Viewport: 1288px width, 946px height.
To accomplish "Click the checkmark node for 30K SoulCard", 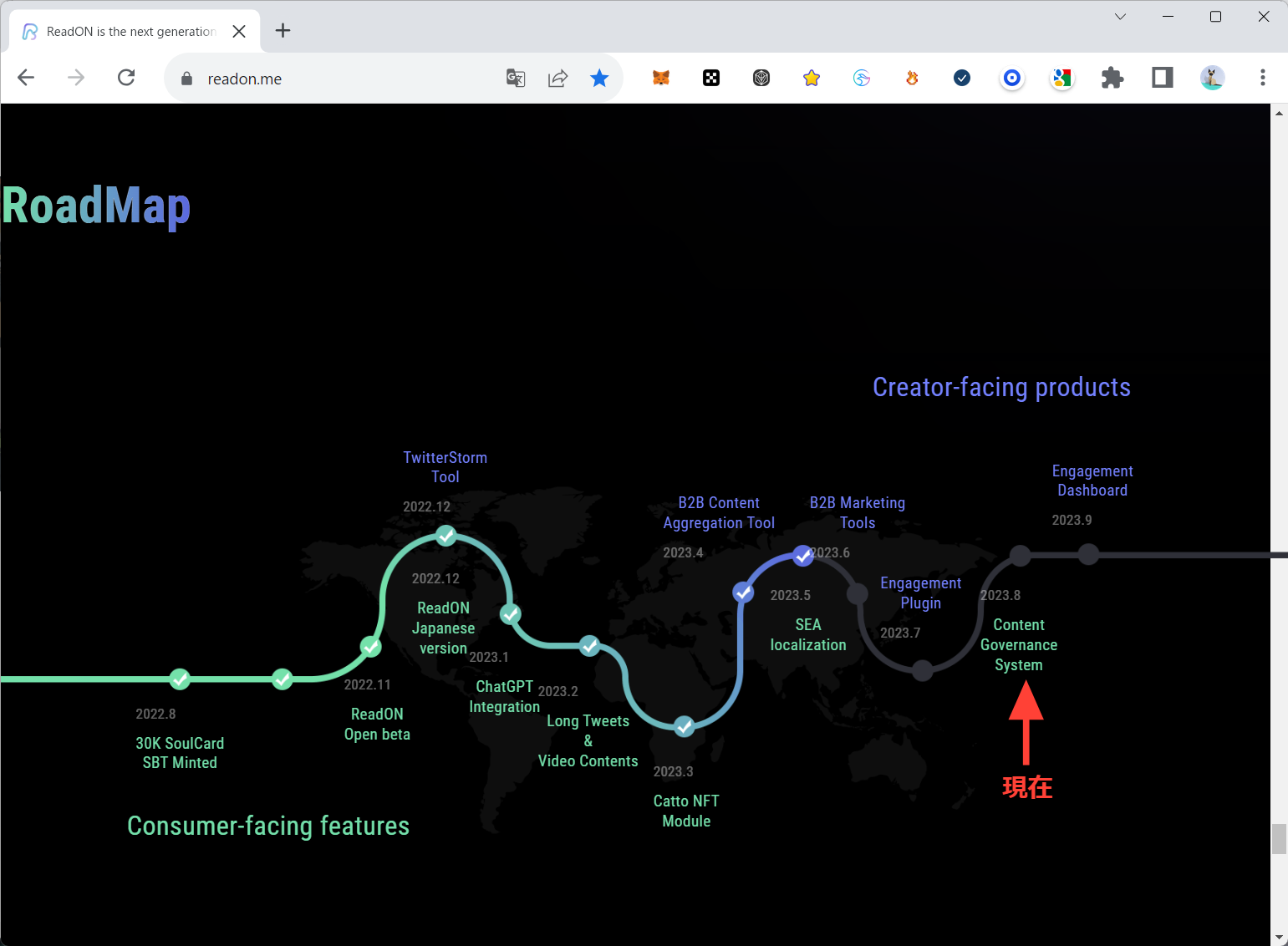I will click(180, 679).
